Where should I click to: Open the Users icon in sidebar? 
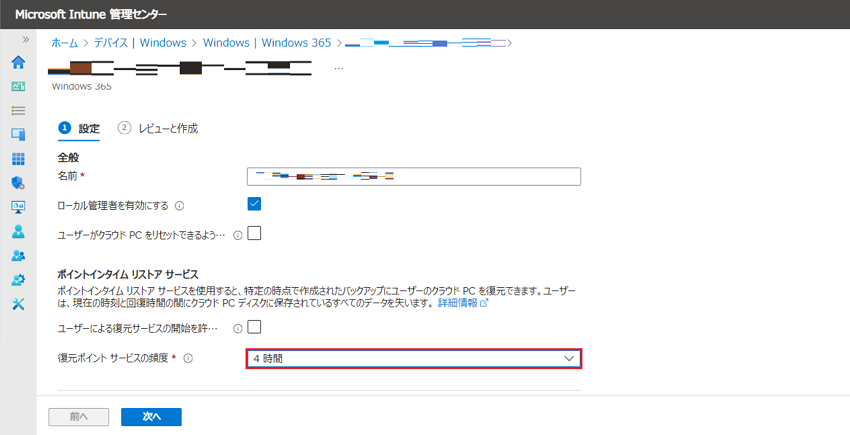(18, 232)
